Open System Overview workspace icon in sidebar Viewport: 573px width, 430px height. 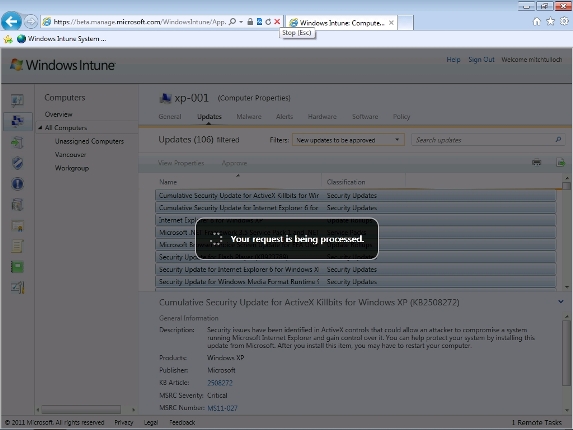17,100
